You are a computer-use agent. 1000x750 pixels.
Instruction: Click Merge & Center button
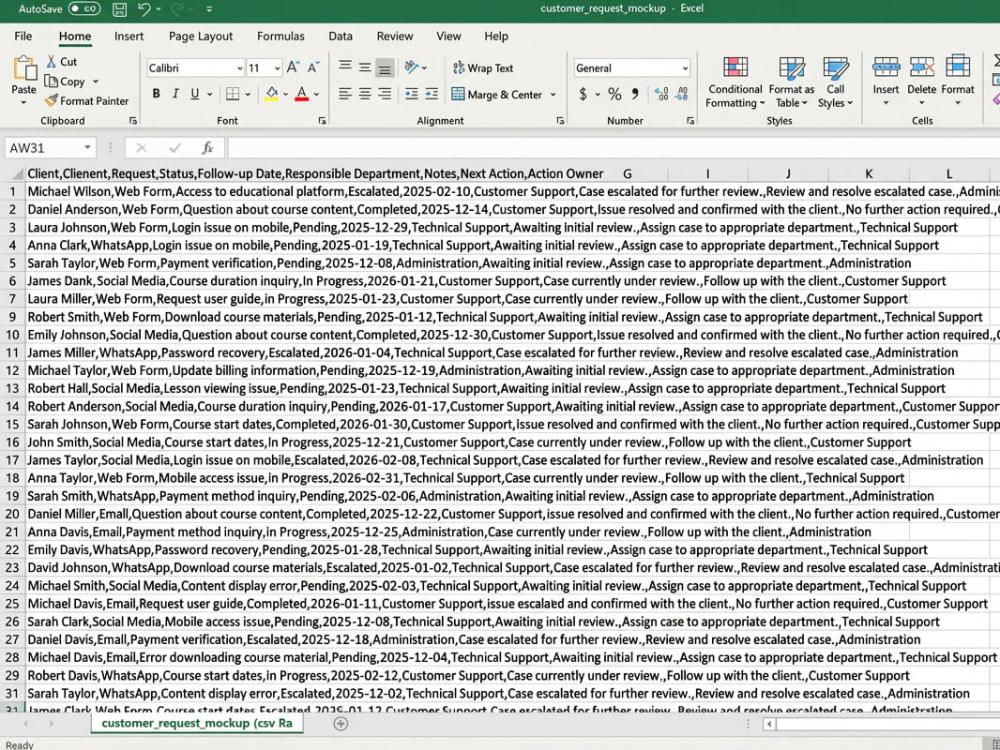coord(497,94)
